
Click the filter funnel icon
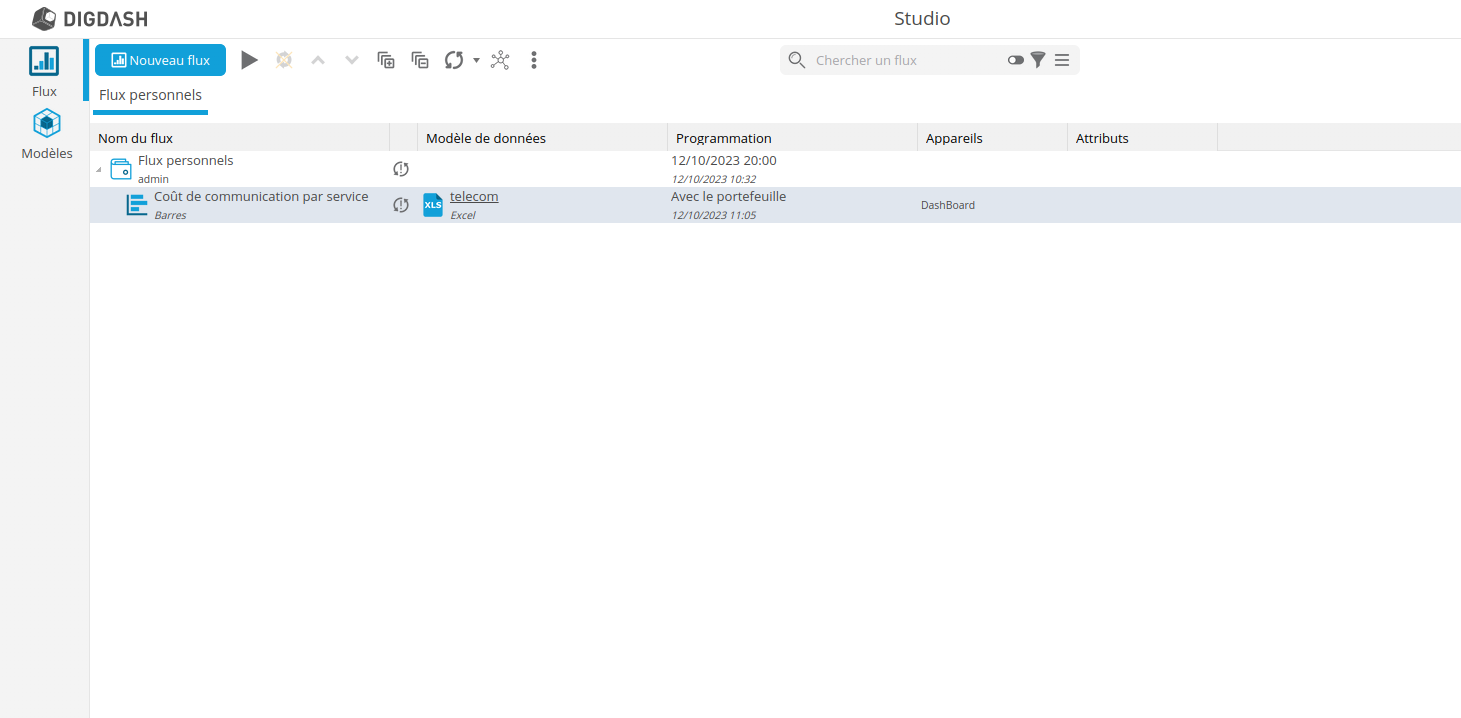coord(1038,60)
